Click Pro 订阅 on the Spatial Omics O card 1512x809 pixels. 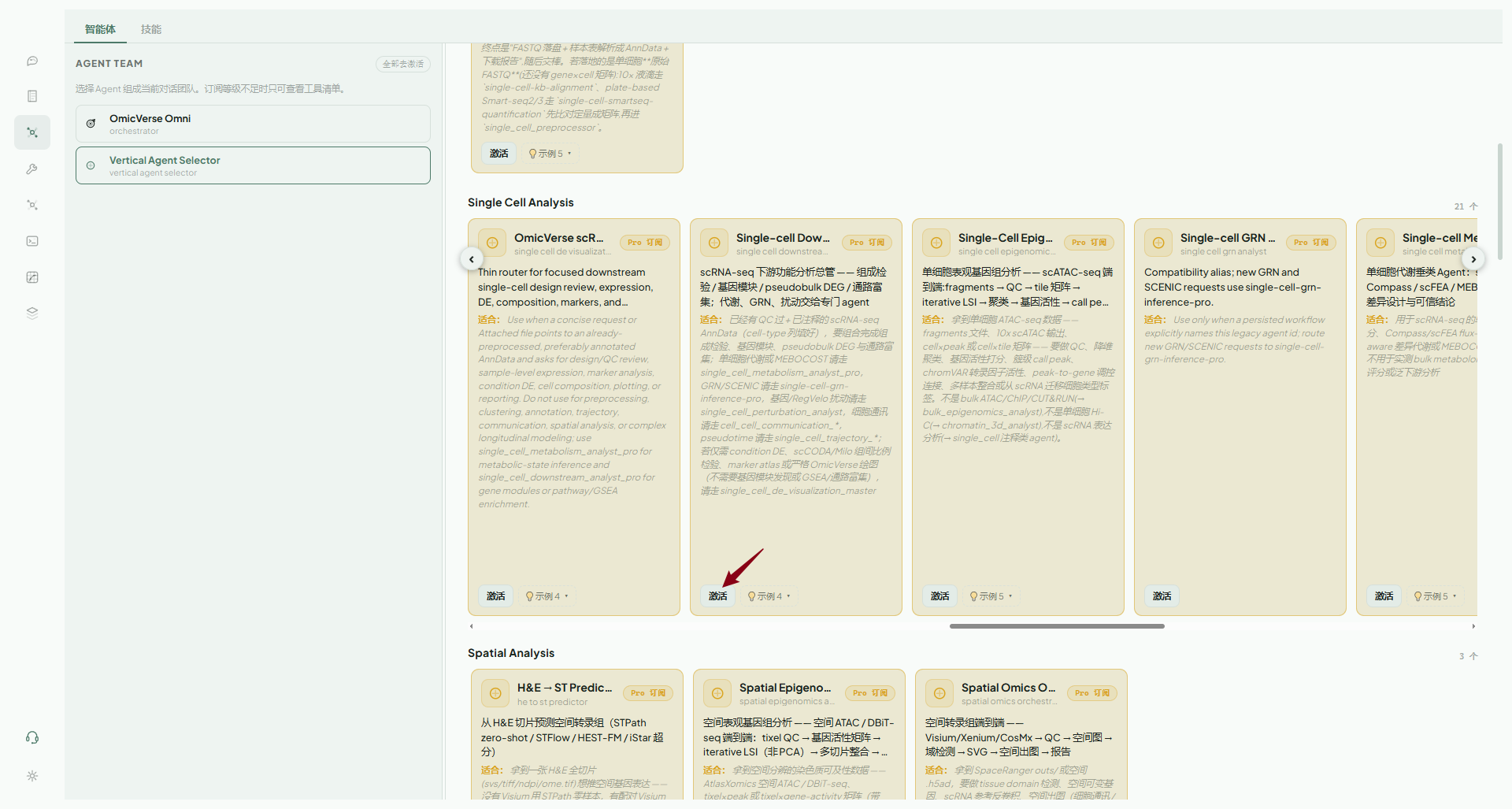1092,693
